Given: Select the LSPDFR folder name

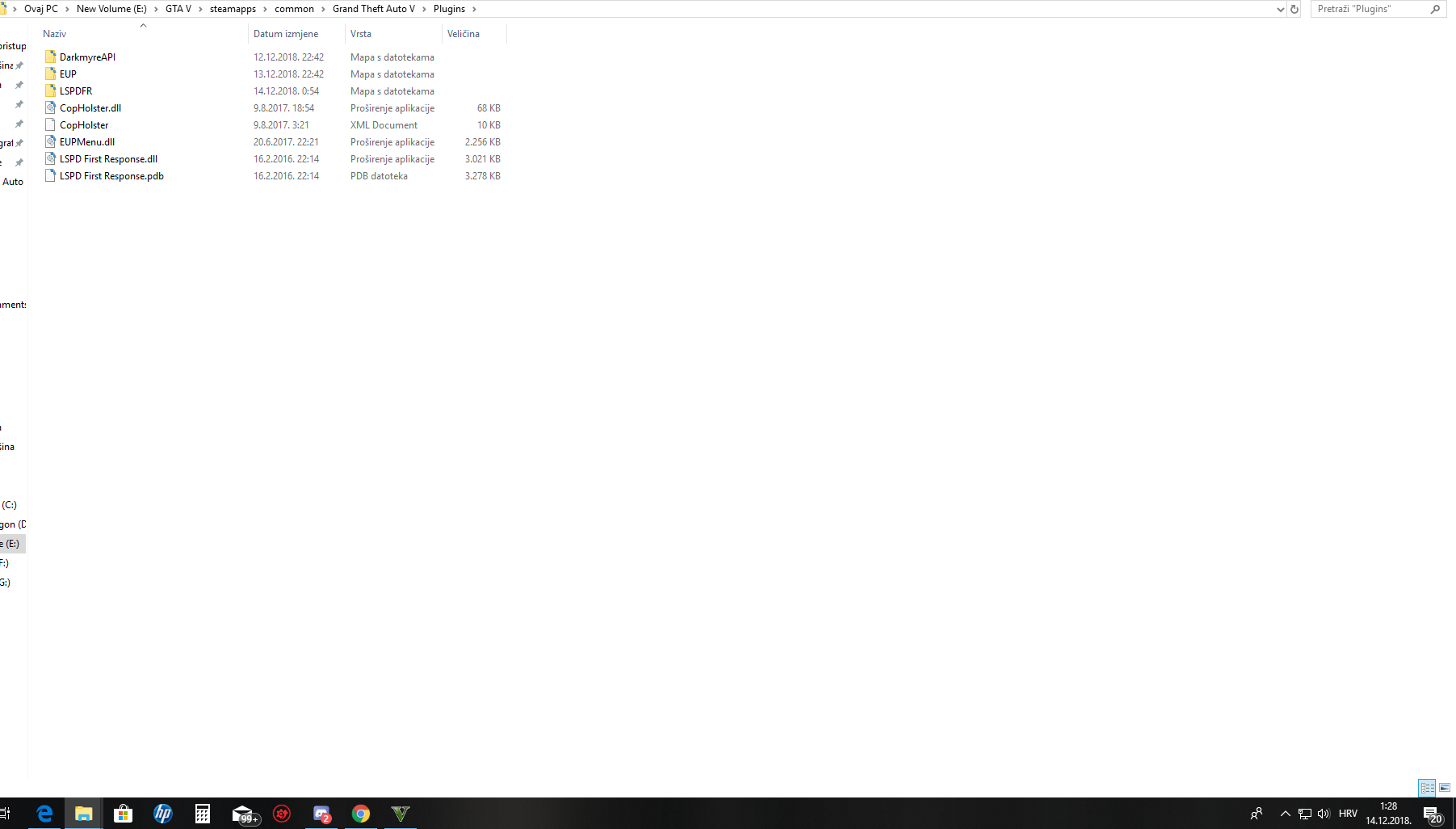Looking at the screenshot, I should pos(76,91).
